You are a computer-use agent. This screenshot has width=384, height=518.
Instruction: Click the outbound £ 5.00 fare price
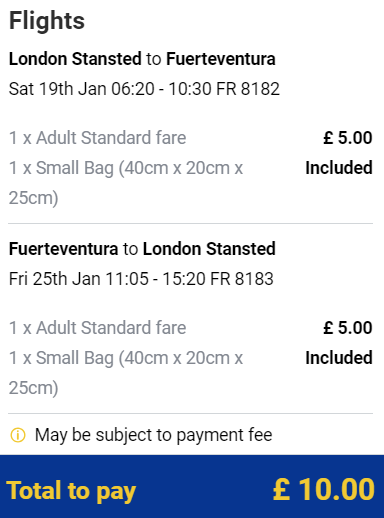click(x=348, y=138)
